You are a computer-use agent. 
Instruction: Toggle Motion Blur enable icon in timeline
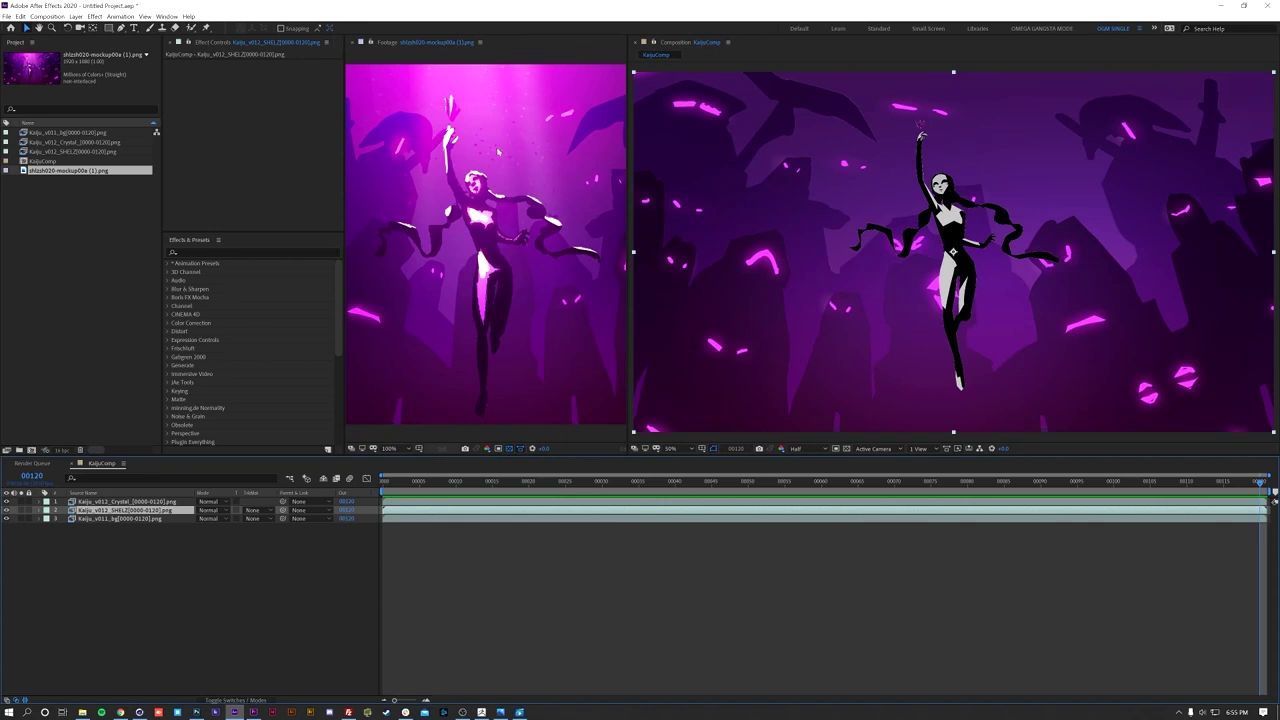point(349,479)
